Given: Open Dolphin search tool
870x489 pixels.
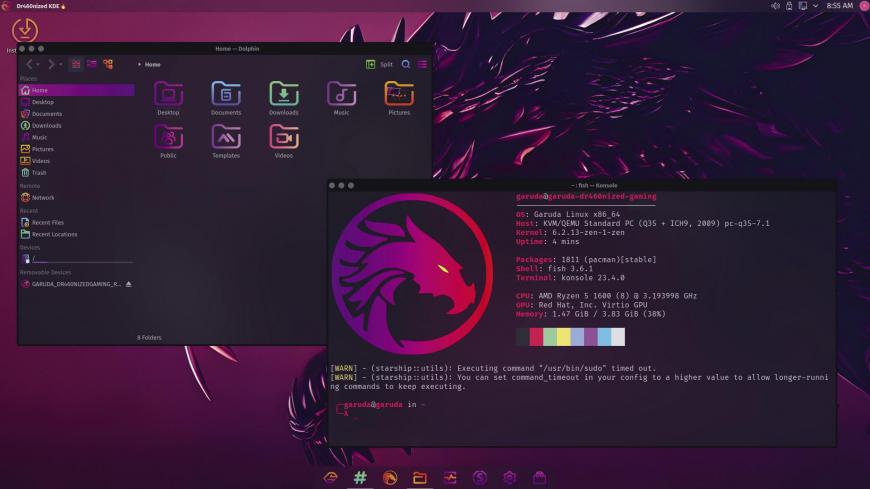Looking at the screenshot, I should tap(406, 64).
